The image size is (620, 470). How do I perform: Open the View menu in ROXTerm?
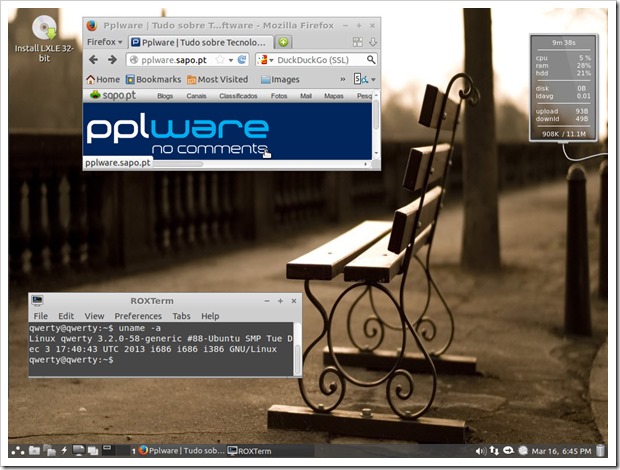(94, 316)
